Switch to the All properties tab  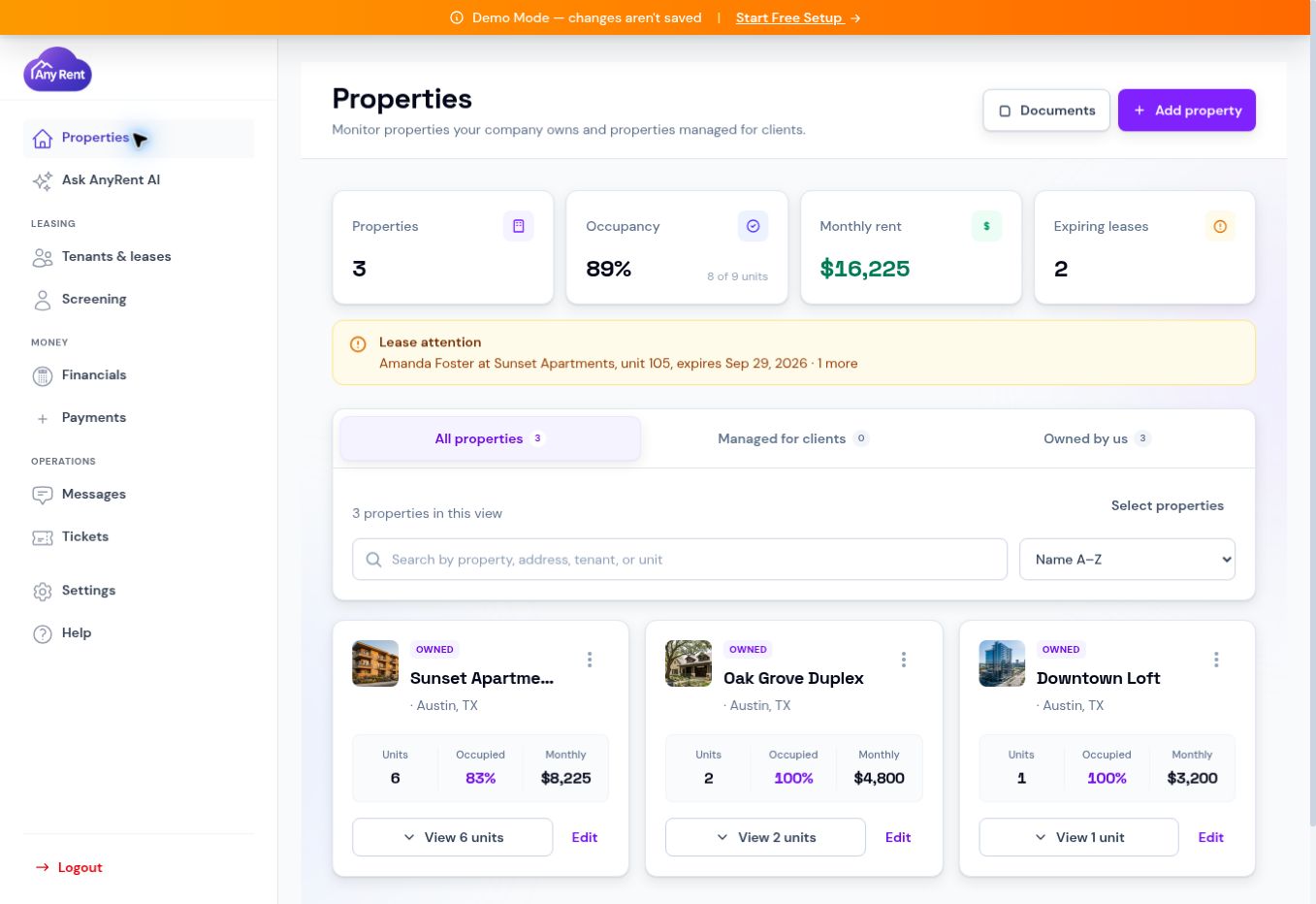tap(490, 438)
